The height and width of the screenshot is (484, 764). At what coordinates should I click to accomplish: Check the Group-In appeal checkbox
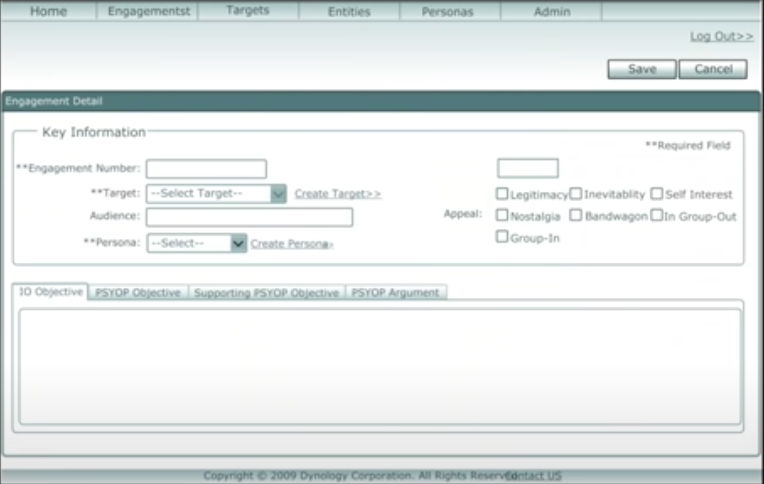tap(502, 236)
